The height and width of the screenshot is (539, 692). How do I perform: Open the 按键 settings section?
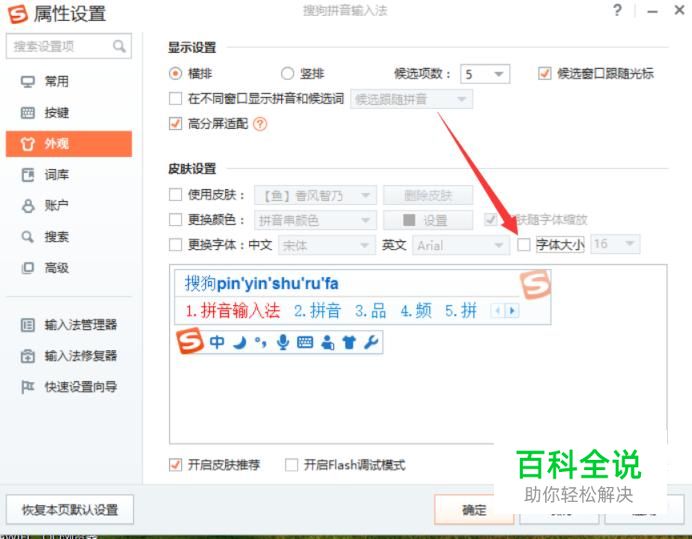tap(69, 113)
